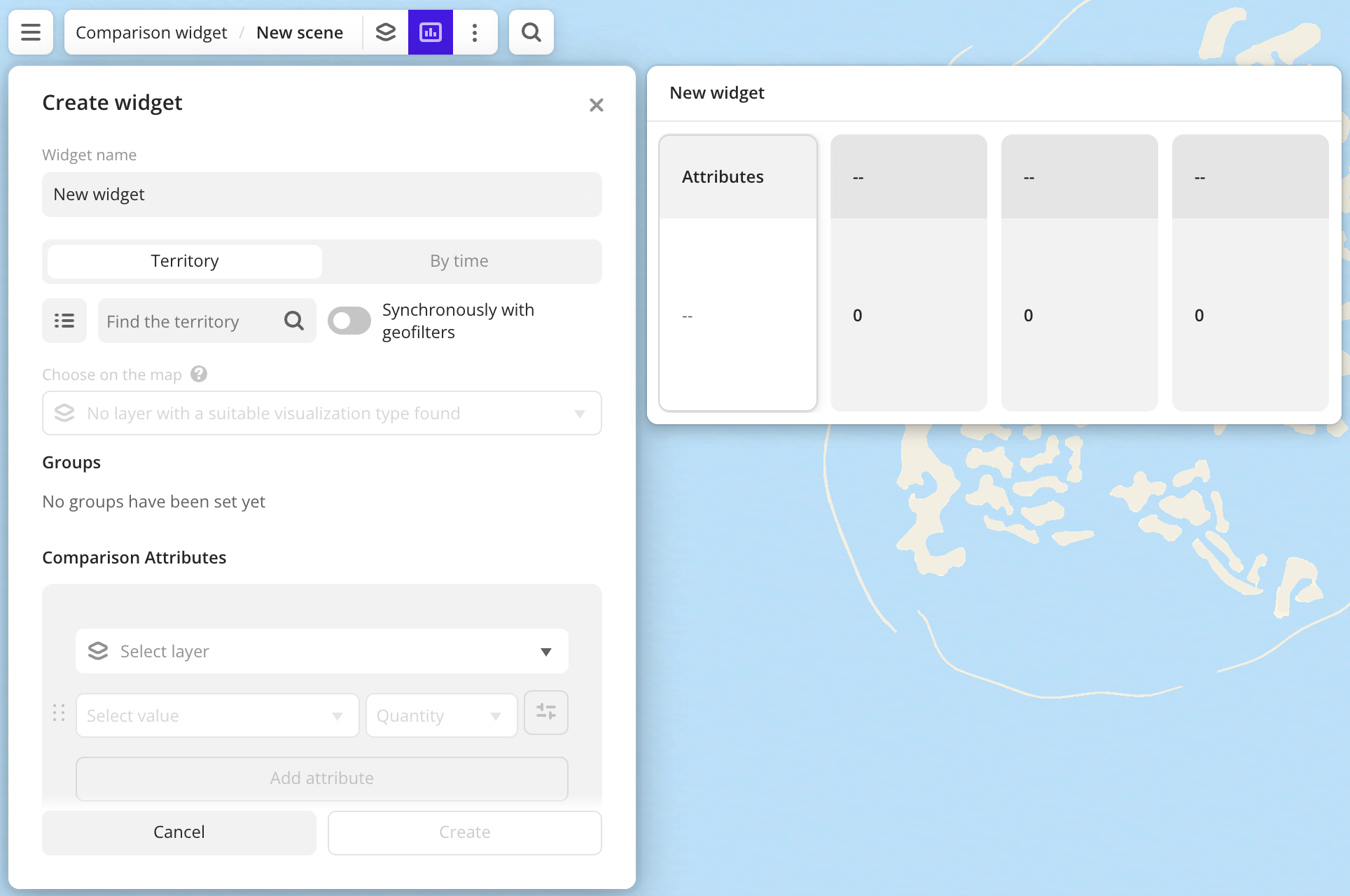Enable Synchronously with geofilters toggle
Screen dimensions: 1350x896
tap(349, 321)
